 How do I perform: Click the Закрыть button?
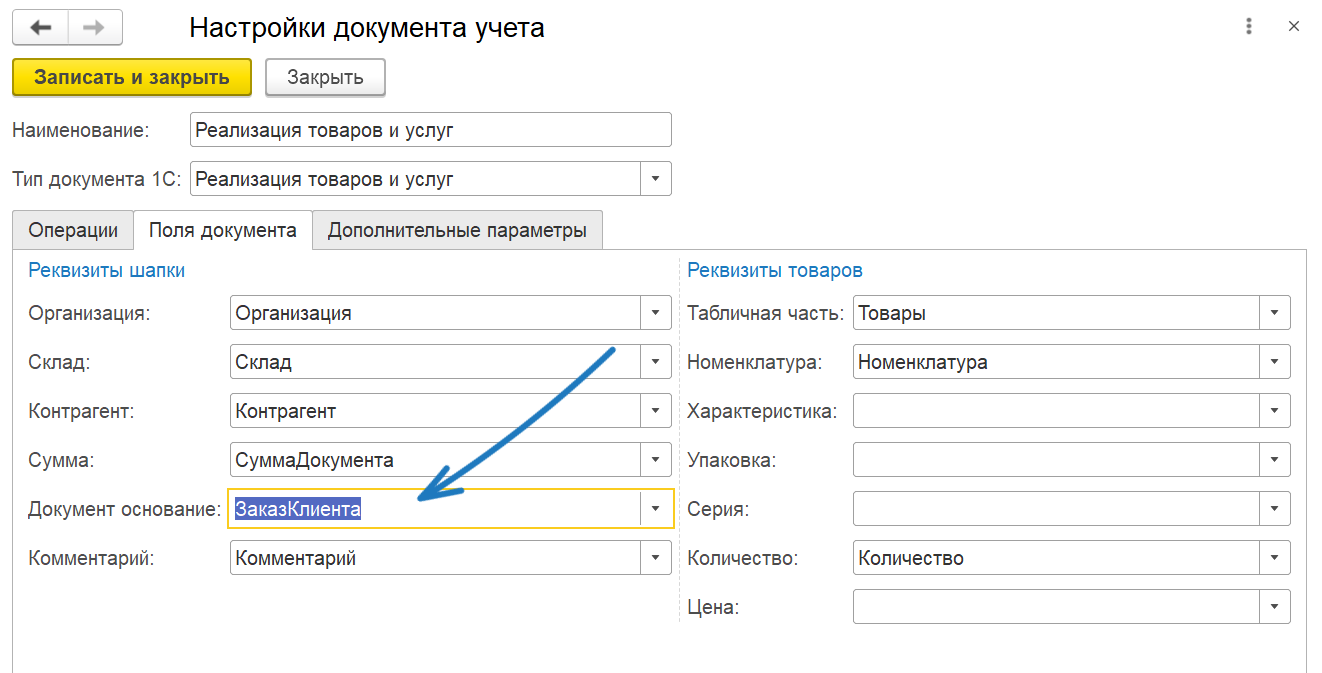click(x=325, y=77)
